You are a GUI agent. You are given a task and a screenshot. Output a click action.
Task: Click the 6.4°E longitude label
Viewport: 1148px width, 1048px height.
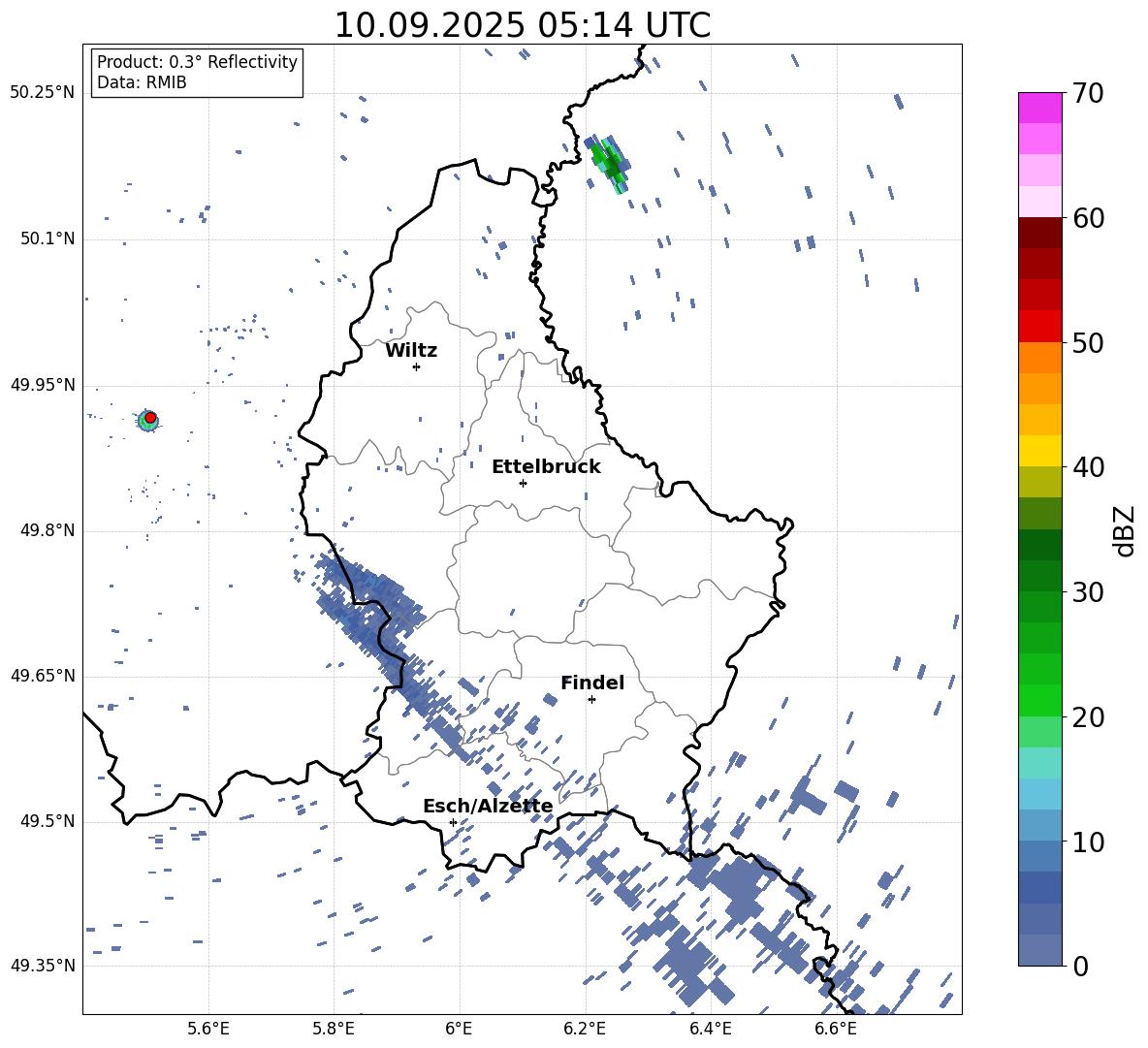pos(710,1030)
